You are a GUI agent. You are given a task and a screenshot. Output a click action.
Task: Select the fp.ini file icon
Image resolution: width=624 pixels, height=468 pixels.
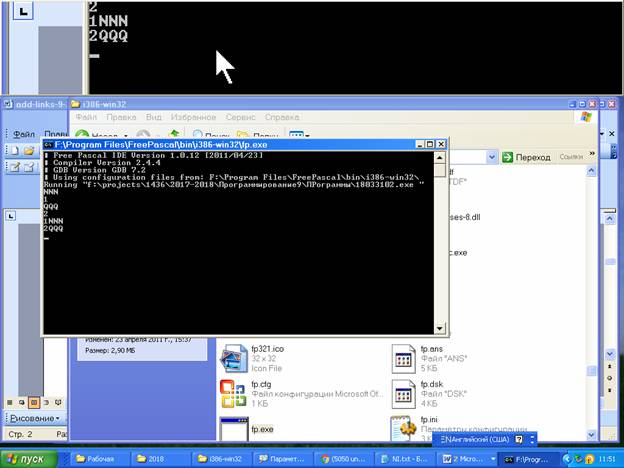pos(403,428)
